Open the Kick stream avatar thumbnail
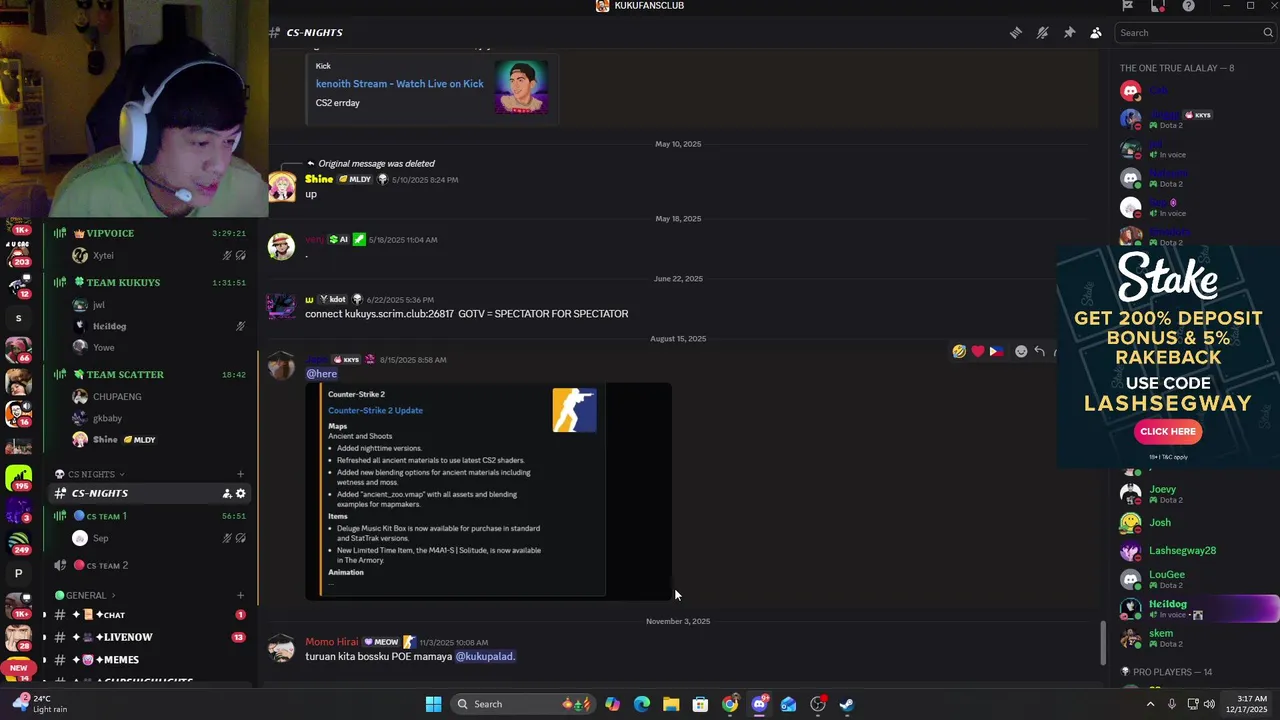 pyautogui.click(x=521, y=87)
